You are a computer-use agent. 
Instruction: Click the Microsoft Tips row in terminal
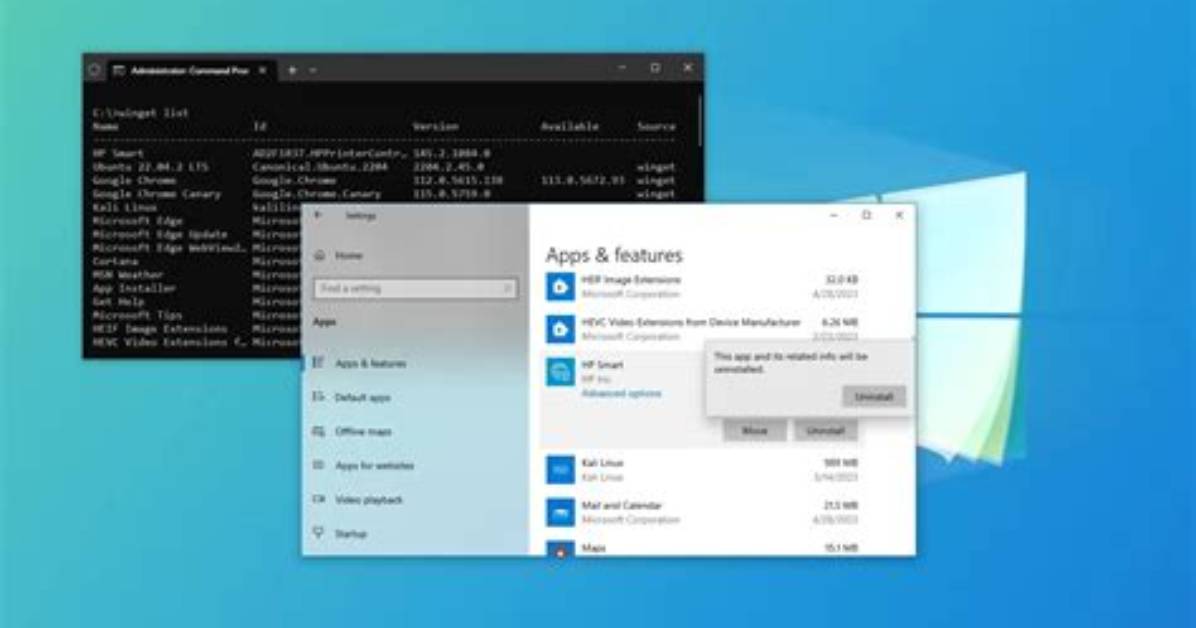tap(198, 315)
